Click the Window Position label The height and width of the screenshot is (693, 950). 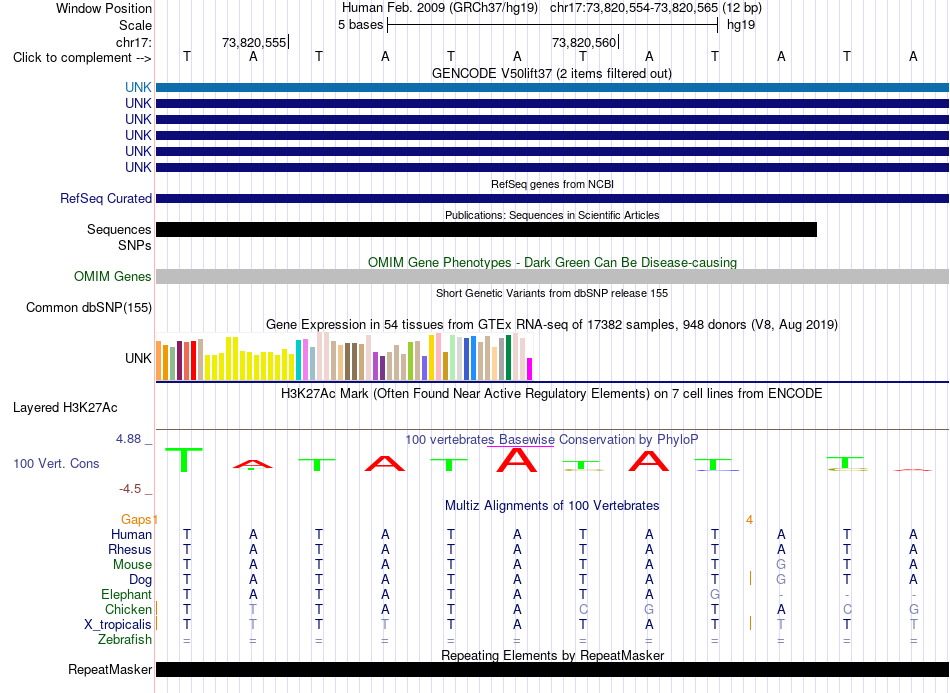pyautogui.click(x=104, y=8)
